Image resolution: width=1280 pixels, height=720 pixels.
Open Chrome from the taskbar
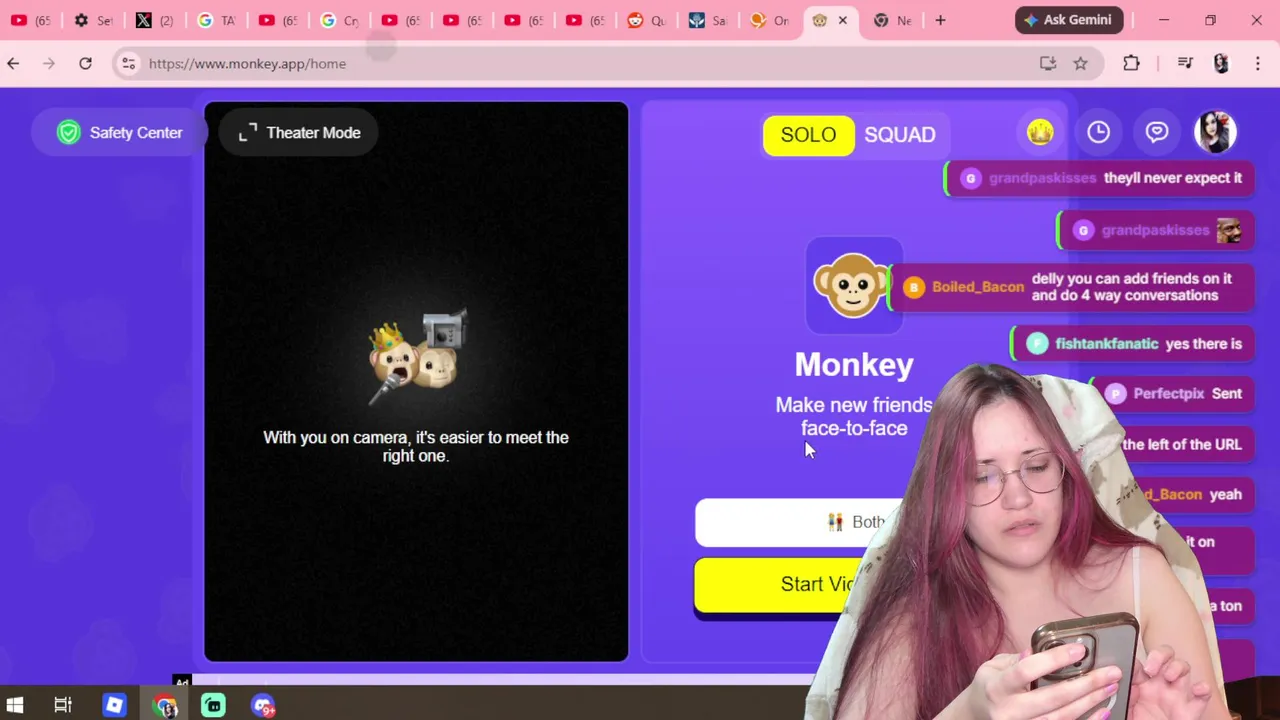tap(165, 706)
